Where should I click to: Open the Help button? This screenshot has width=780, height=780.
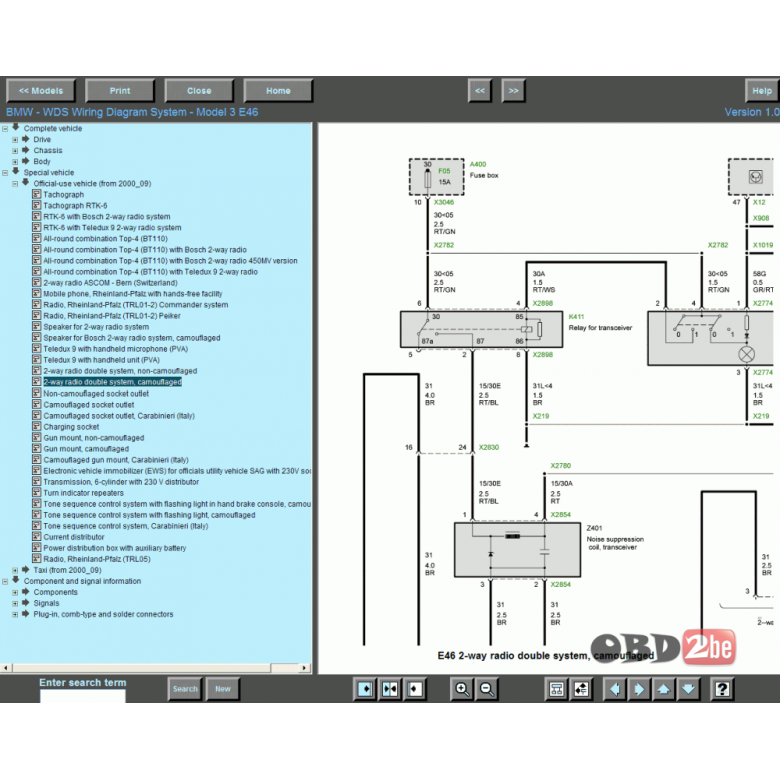coord(762,91)
